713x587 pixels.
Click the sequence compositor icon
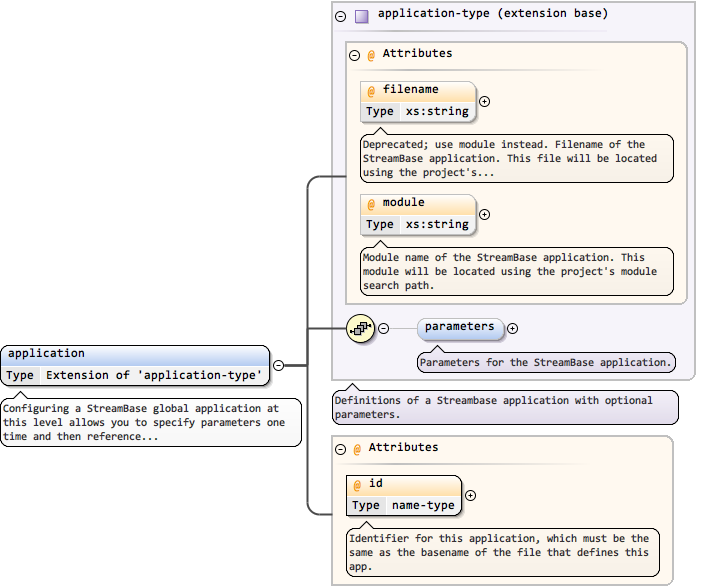click(361, 328)
